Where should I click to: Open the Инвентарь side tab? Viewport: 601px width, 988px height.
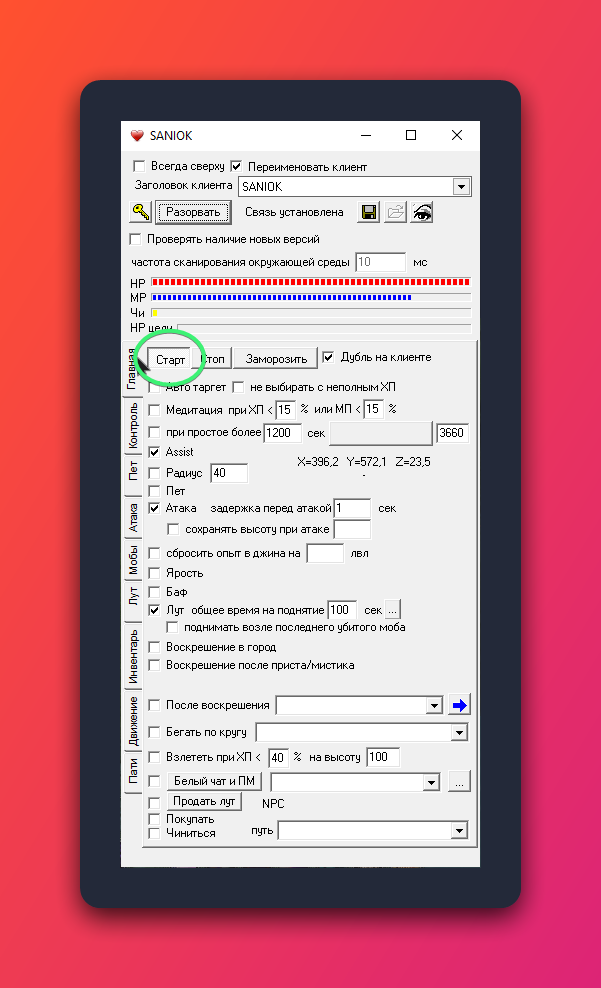click(x=132, y=654)
